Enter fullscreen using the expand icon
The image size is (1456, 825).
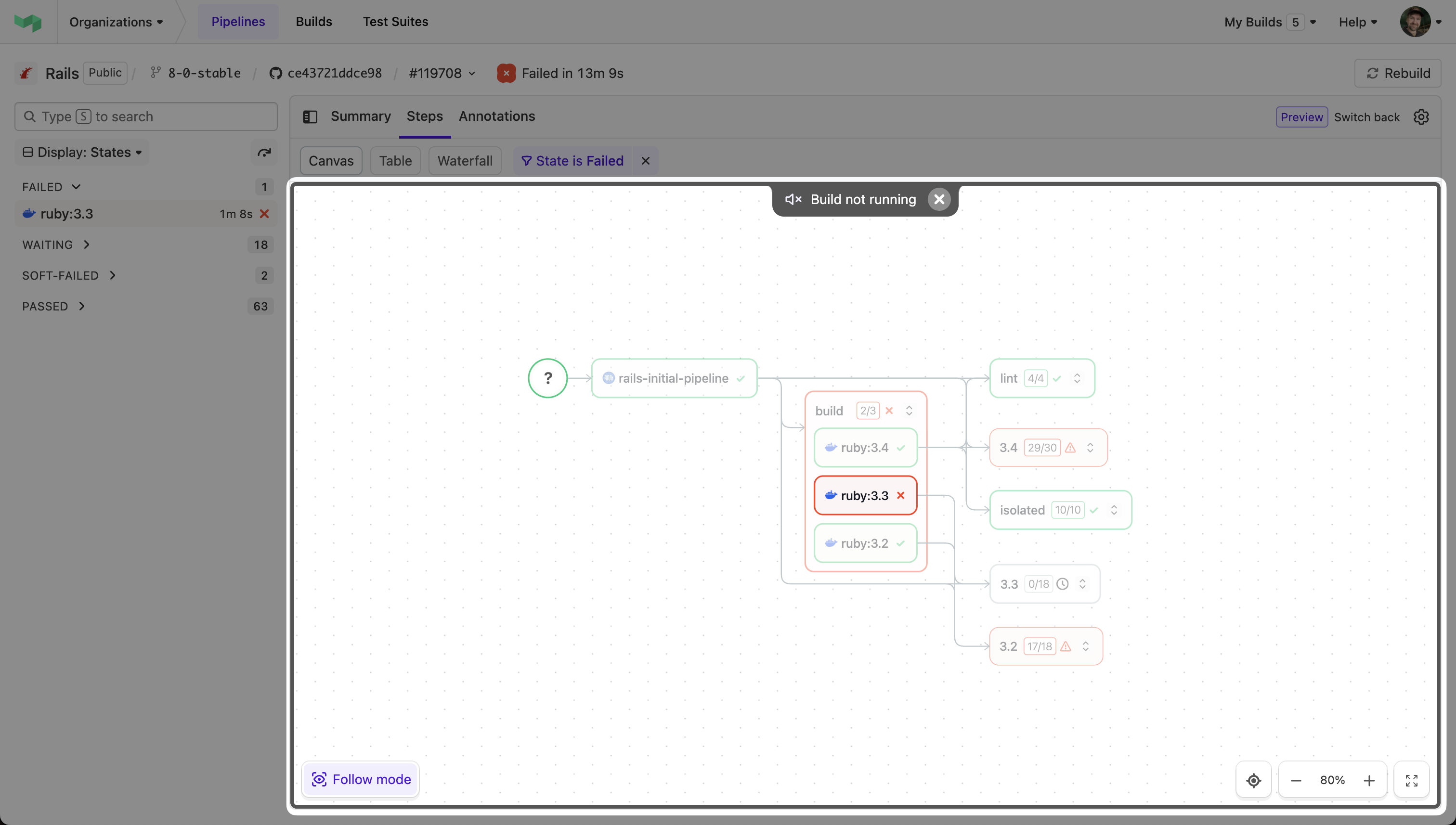tap(1412, 779)
